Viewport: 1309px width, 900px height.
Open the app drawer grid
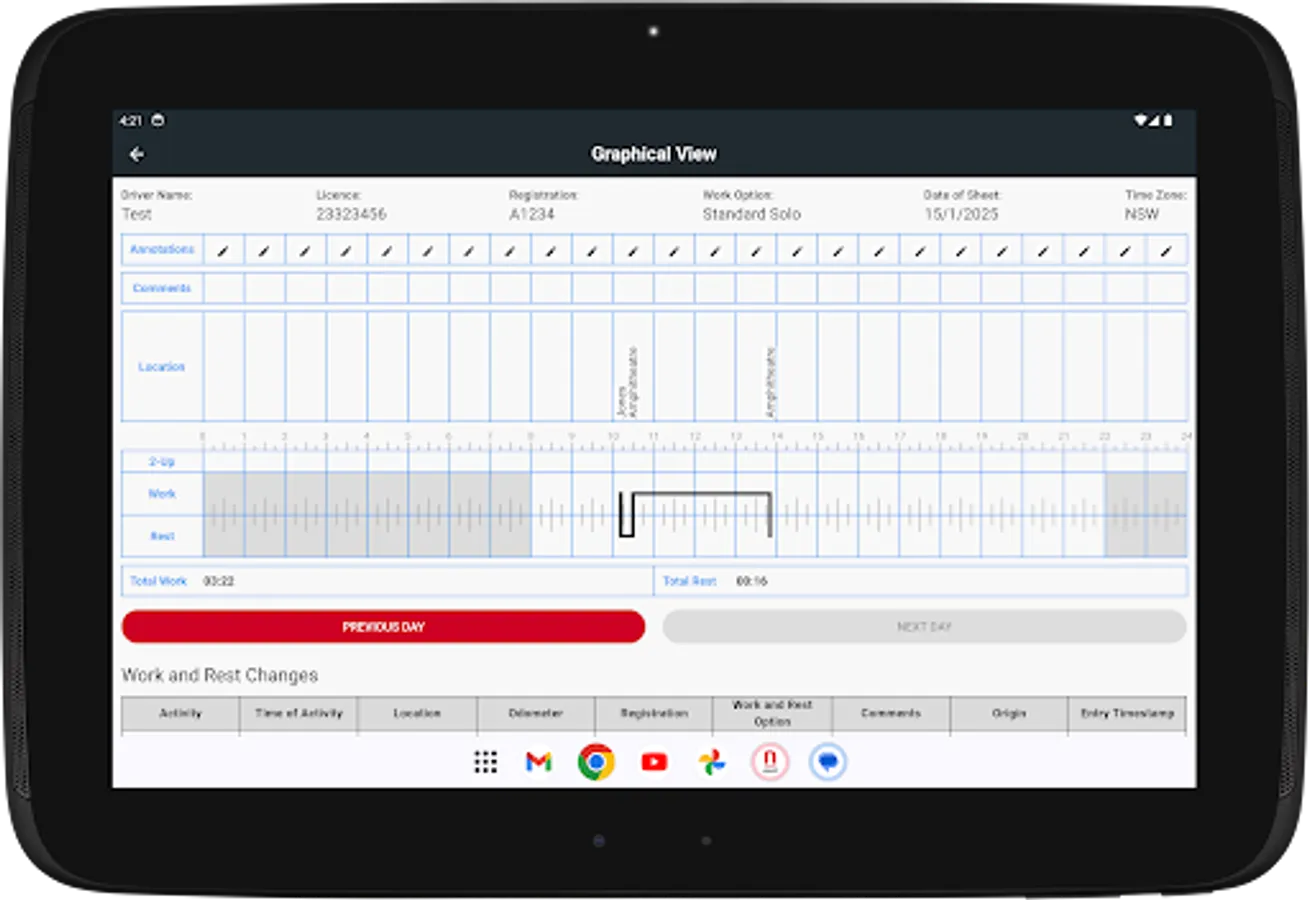[485, 762]
